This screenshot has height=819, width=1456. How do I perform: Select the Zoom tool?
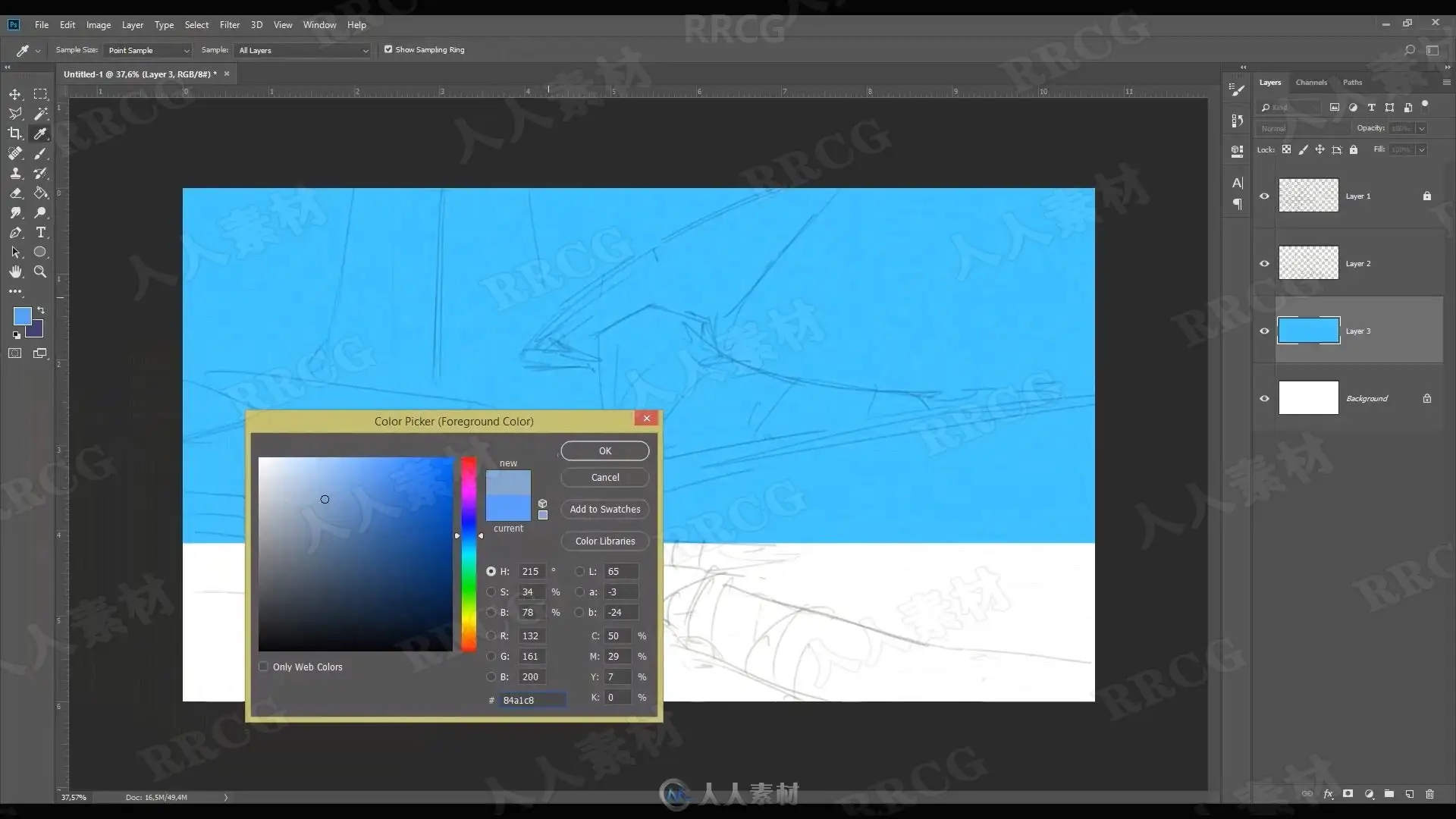click(40, 271)
